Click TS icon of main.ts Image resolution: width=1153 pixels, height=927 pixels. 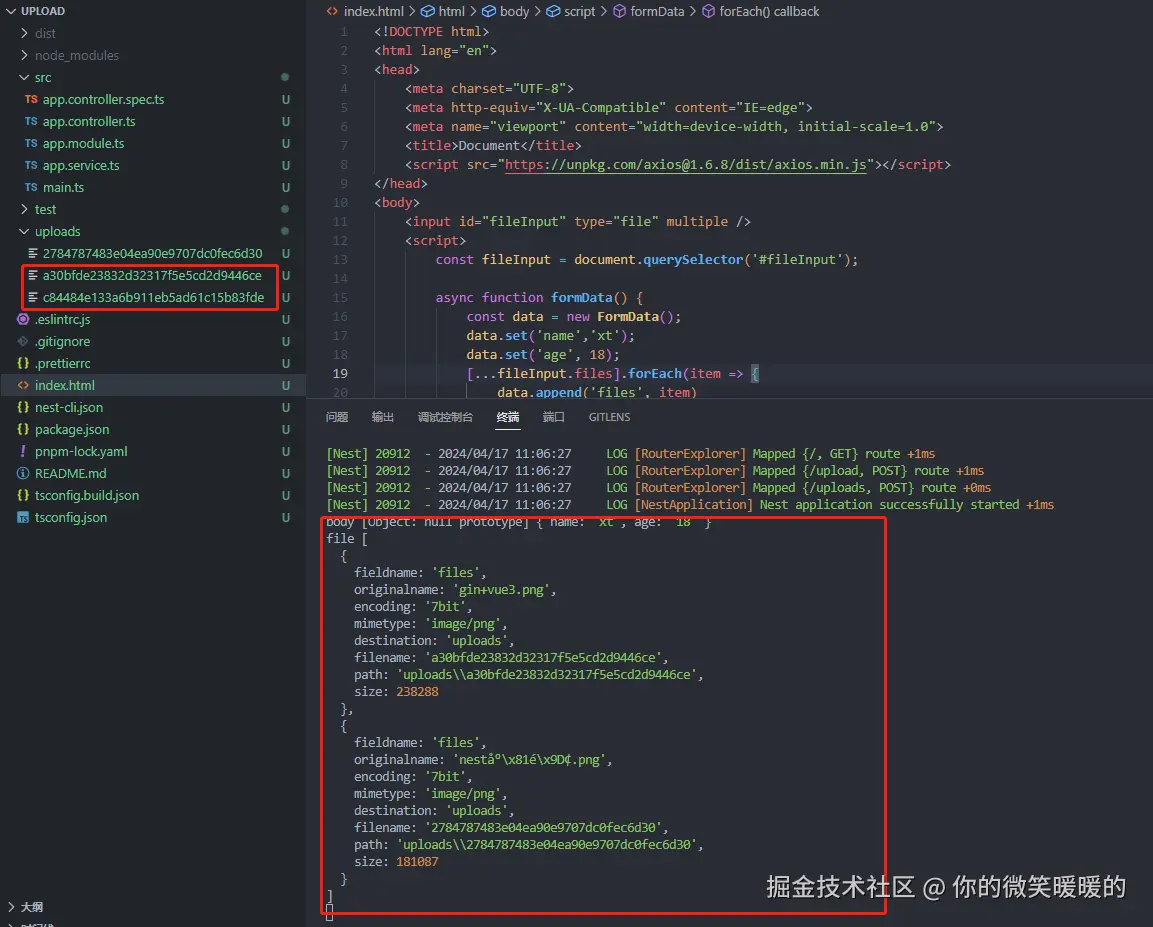(x=31, y=187)
